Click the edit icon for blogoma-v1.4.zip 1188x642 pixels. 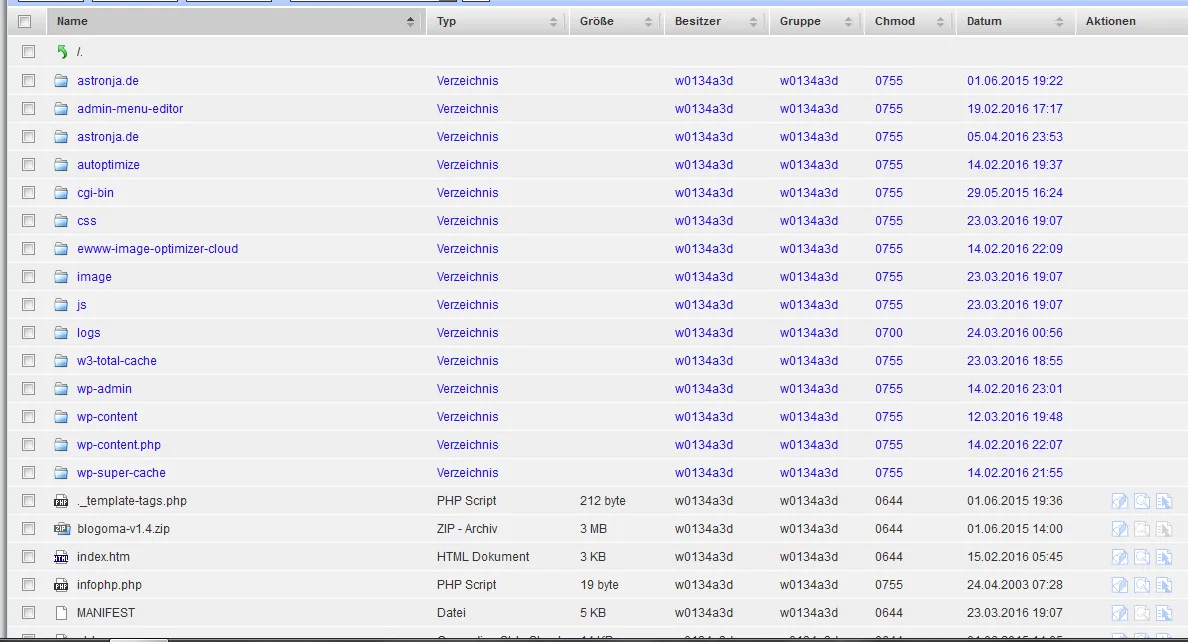1119,529
